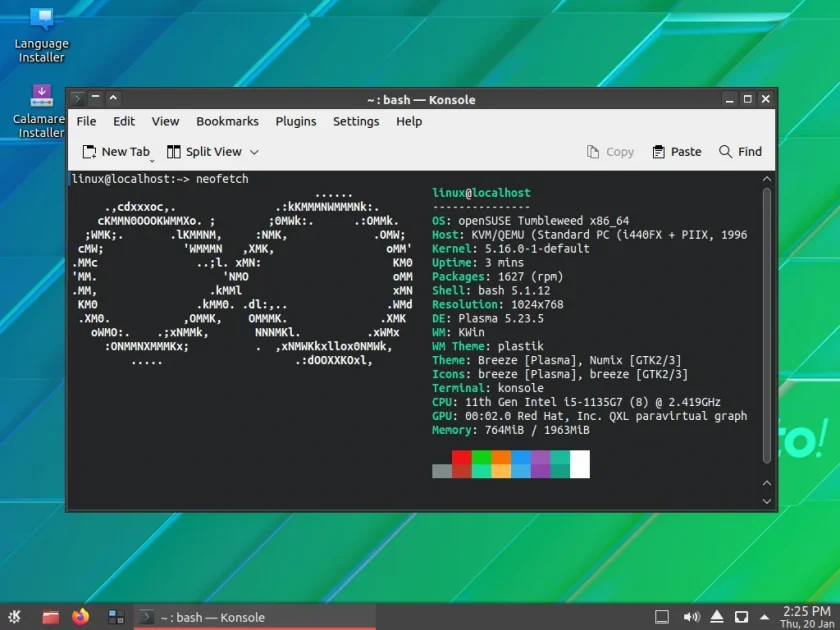Expand hidden system tray icons arrow
840x630 pixels.
tap(764, 617)
